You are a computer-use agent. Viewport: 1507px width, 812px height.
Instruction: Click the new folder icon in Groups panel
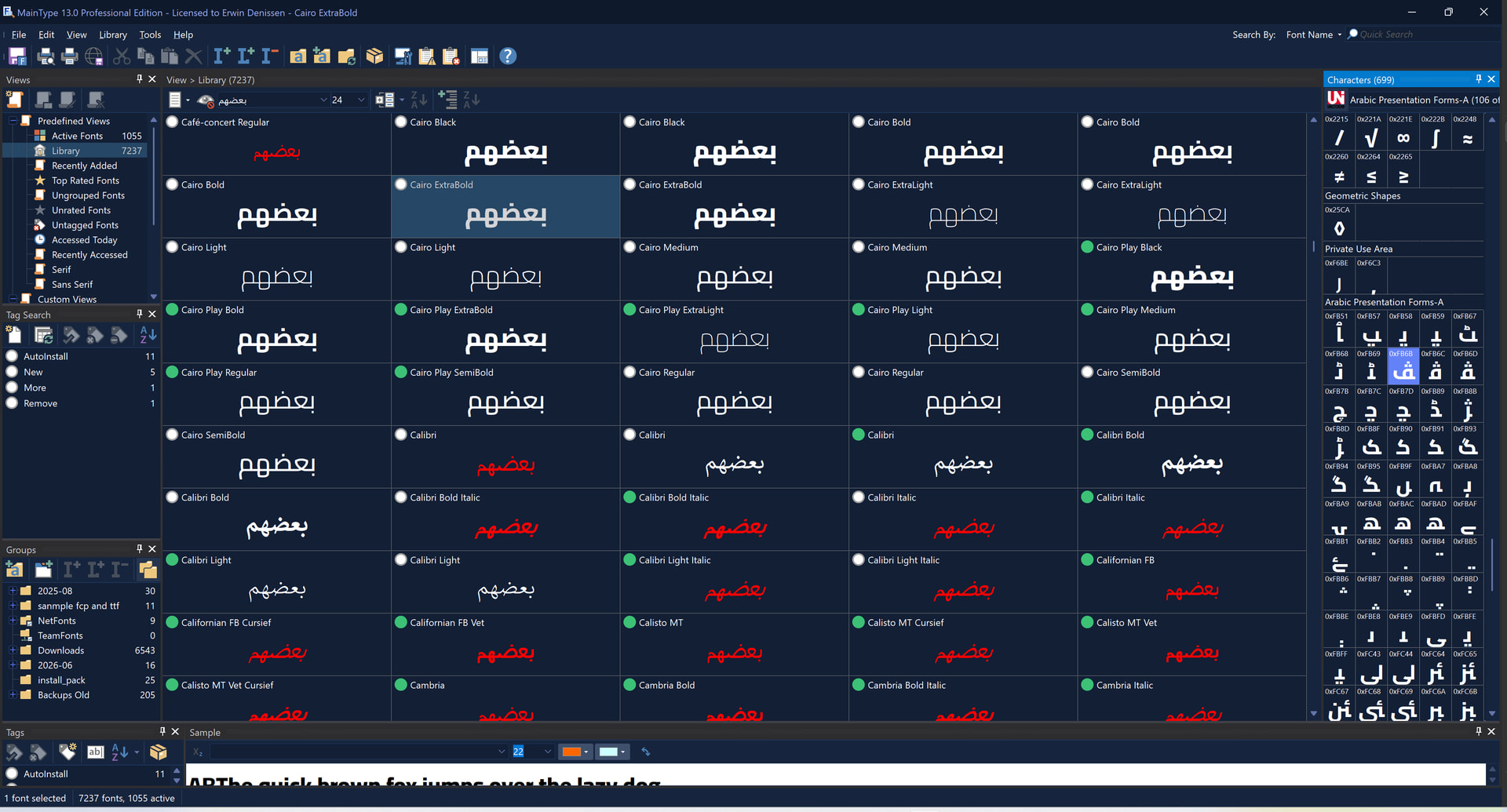click(43, 570)
